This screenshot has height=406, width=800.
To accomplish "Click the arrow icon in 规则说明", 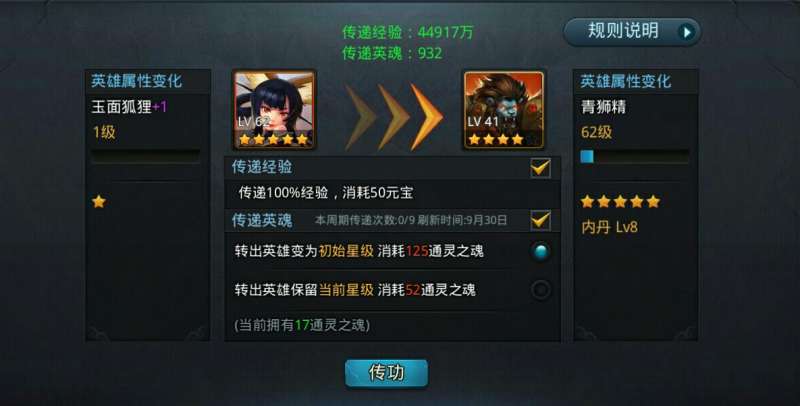I will click(687, 32).
